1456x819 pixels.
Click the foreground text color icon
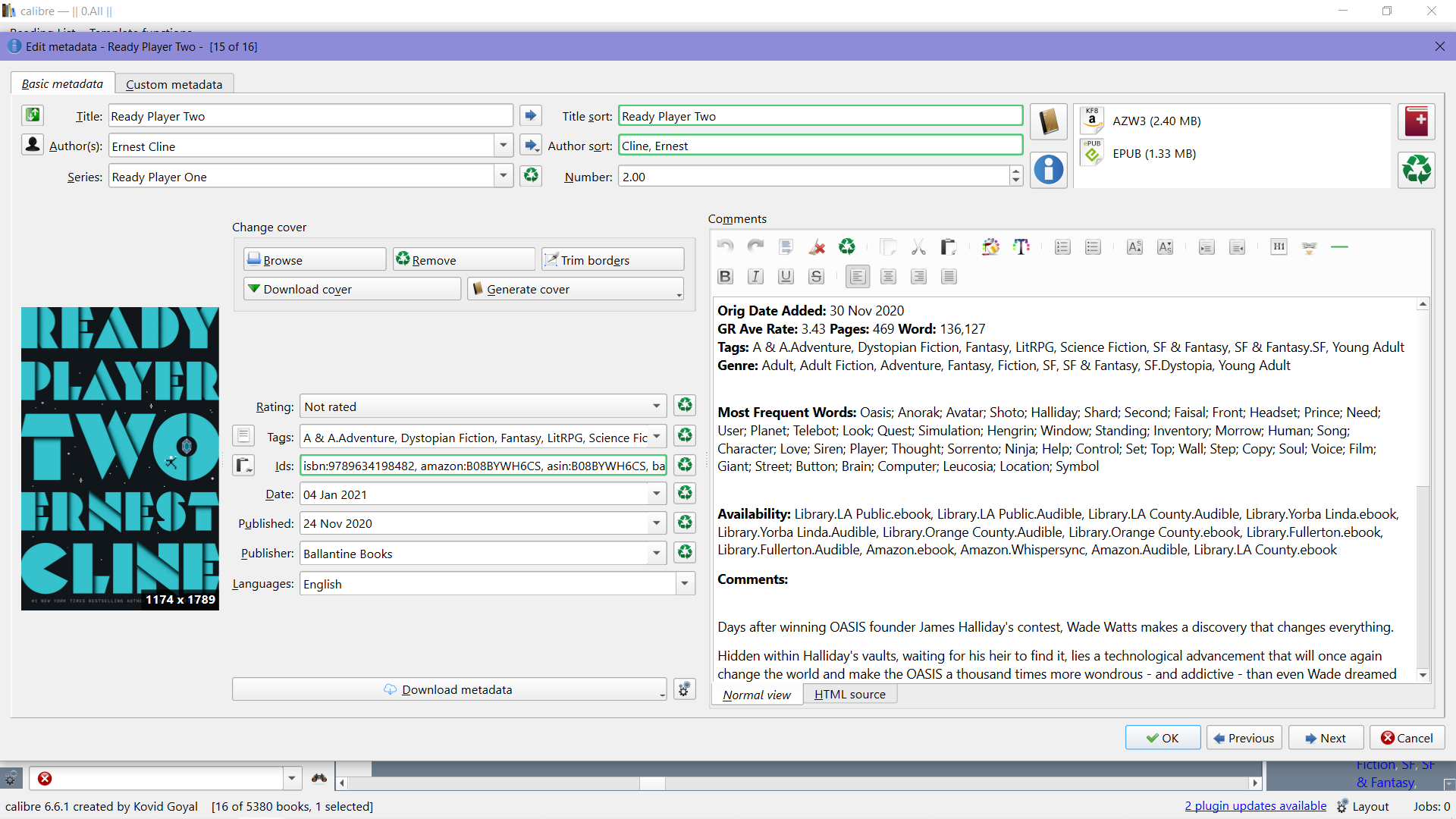pyautogui.click(x=1021, y=247)
